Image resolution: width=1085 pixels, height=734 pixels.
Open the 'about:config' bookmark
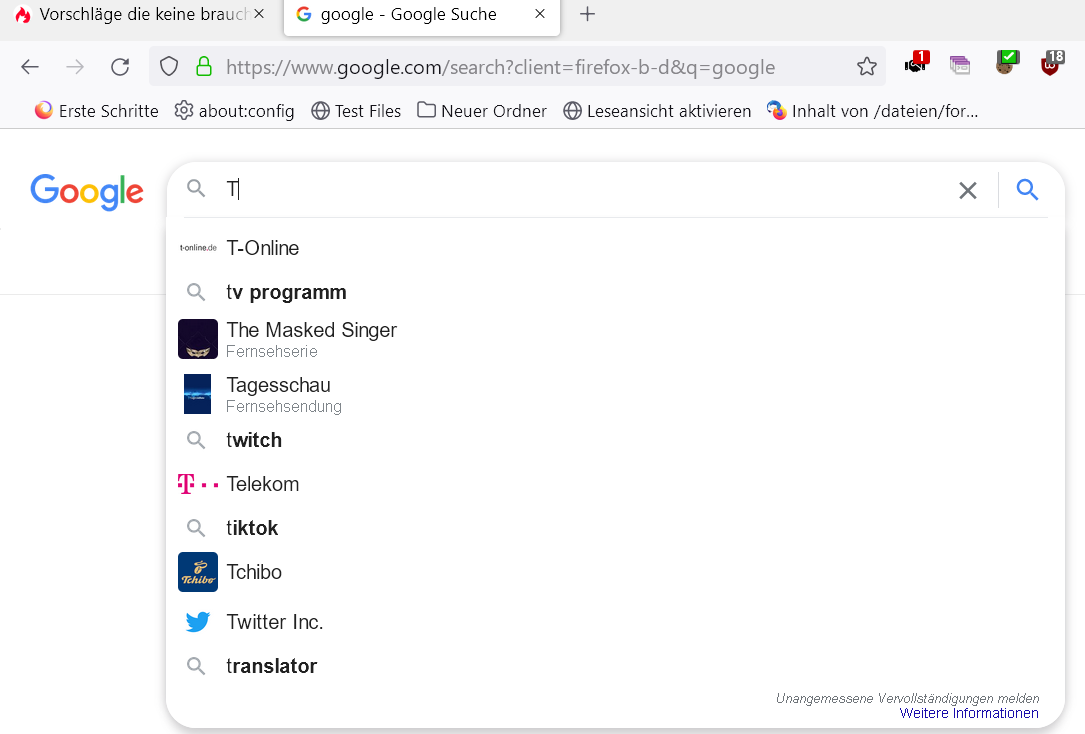pos(235,111)
